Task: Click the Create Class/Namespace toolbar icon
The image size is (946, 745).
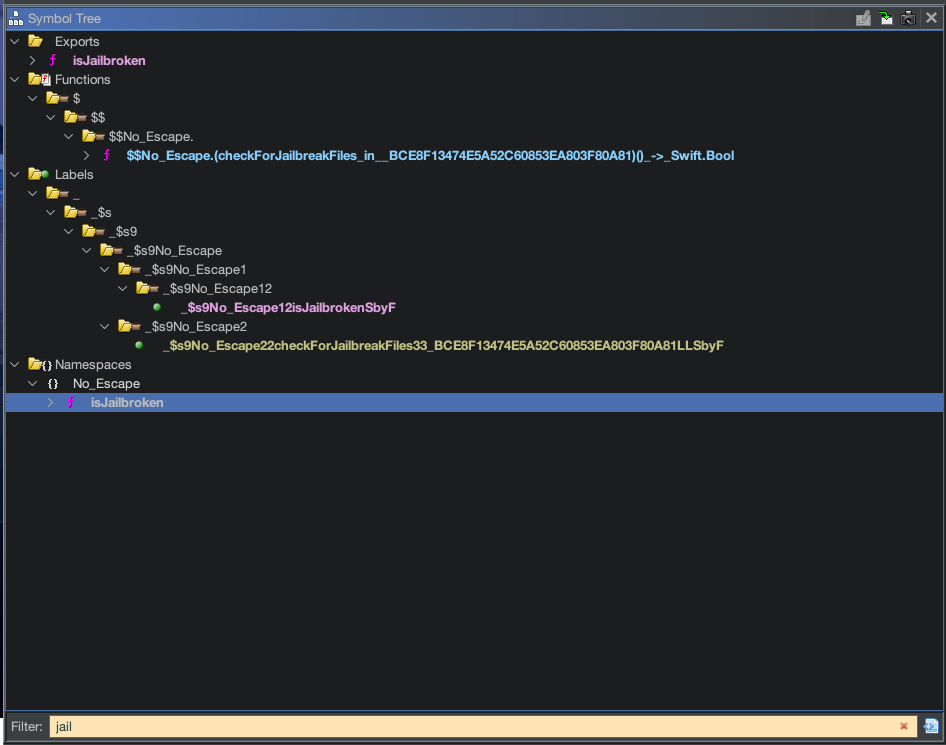Action: click(863, 18)
